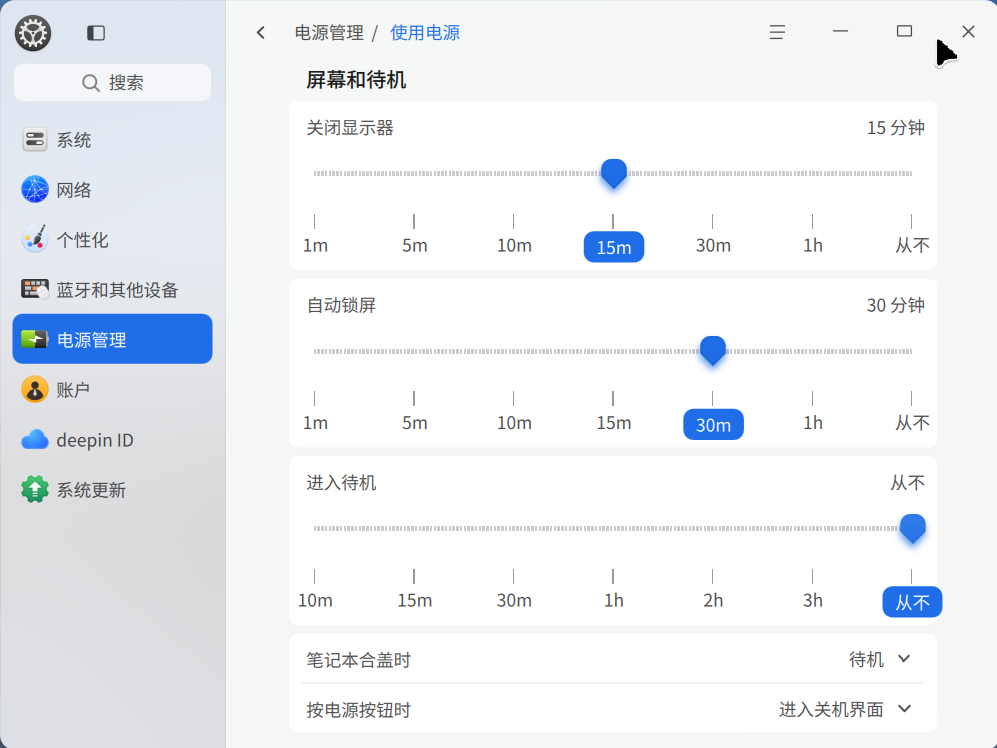The image size is (997, 748).
Task: Go back with the left arrow
Action: click(261, 32)
